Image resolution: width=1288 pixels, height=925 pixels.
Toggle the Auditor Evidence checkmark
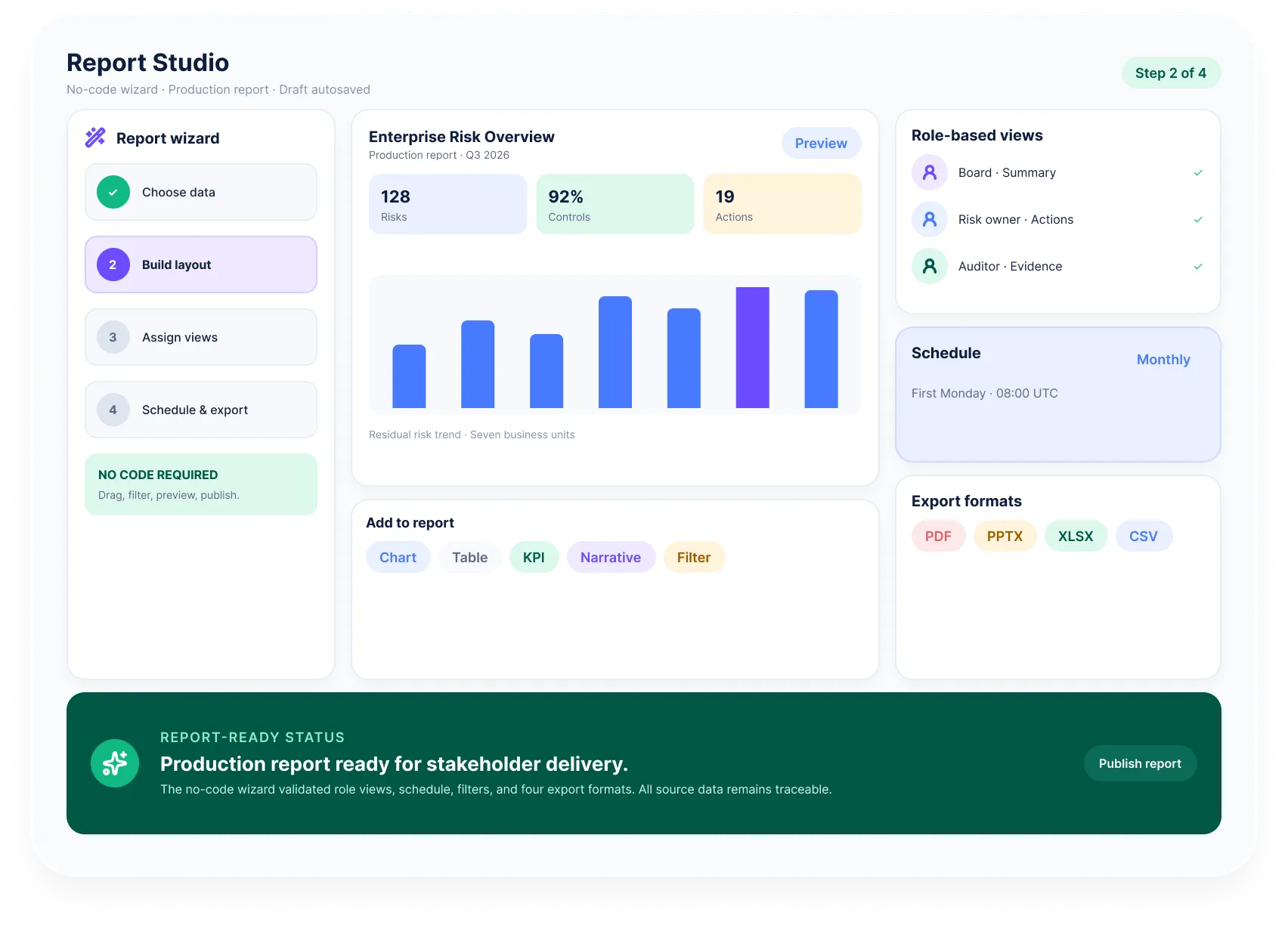point(1198,266)
